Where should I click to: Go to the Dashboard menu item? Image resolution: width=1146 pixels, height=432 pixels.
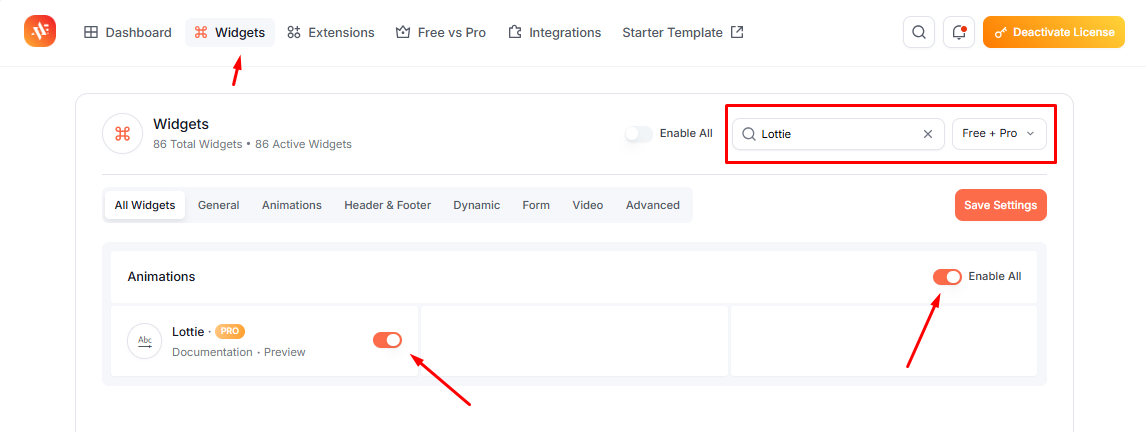click(x=128, y=32)
